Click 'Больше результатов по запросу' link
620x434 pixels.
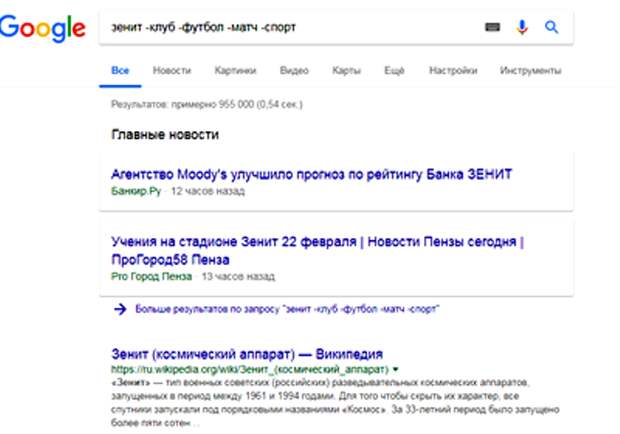pyautogui.click(x=287, y=309)
